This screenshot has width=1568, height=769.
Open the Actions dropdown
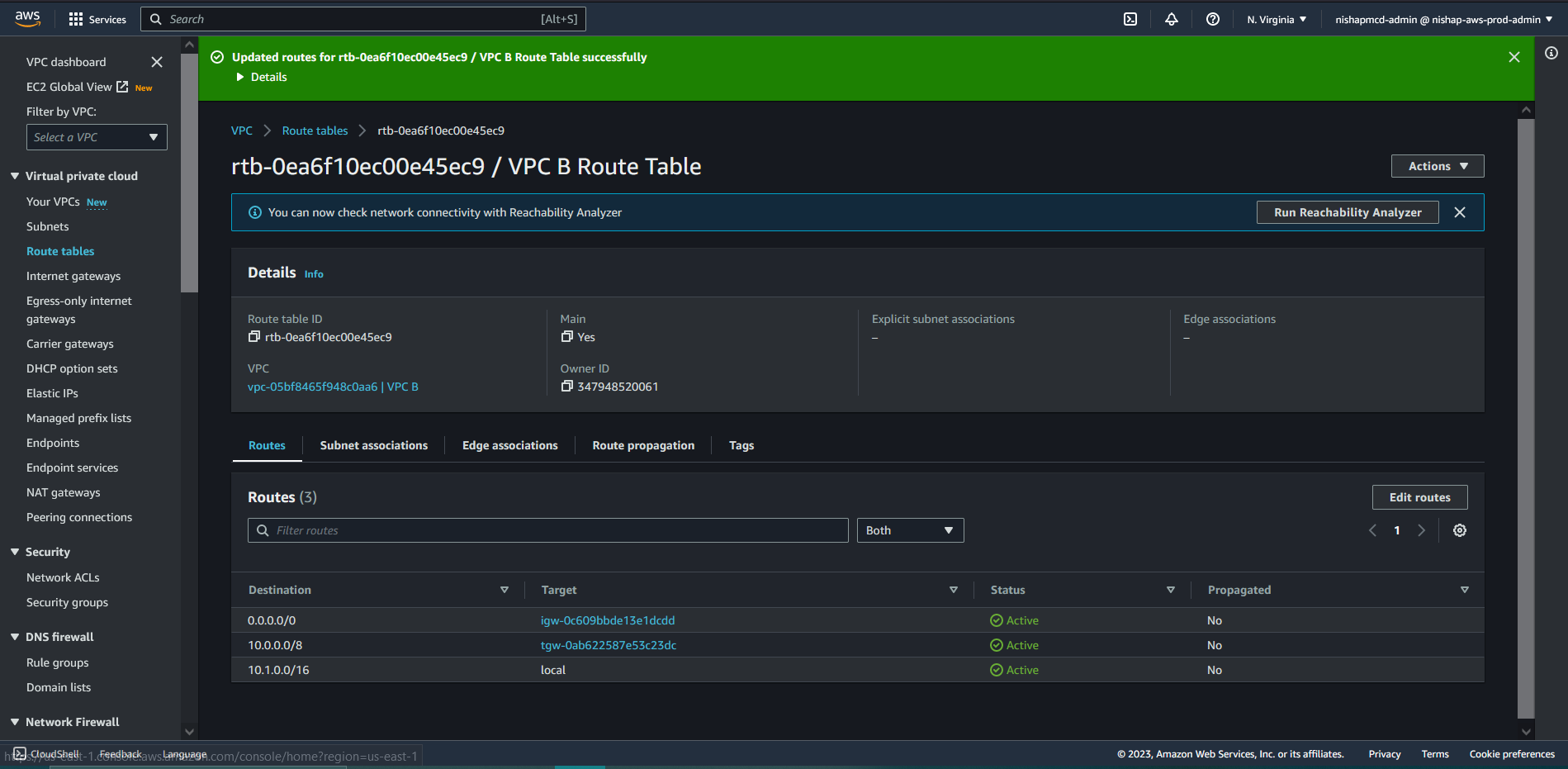(x=1437, y=166)
